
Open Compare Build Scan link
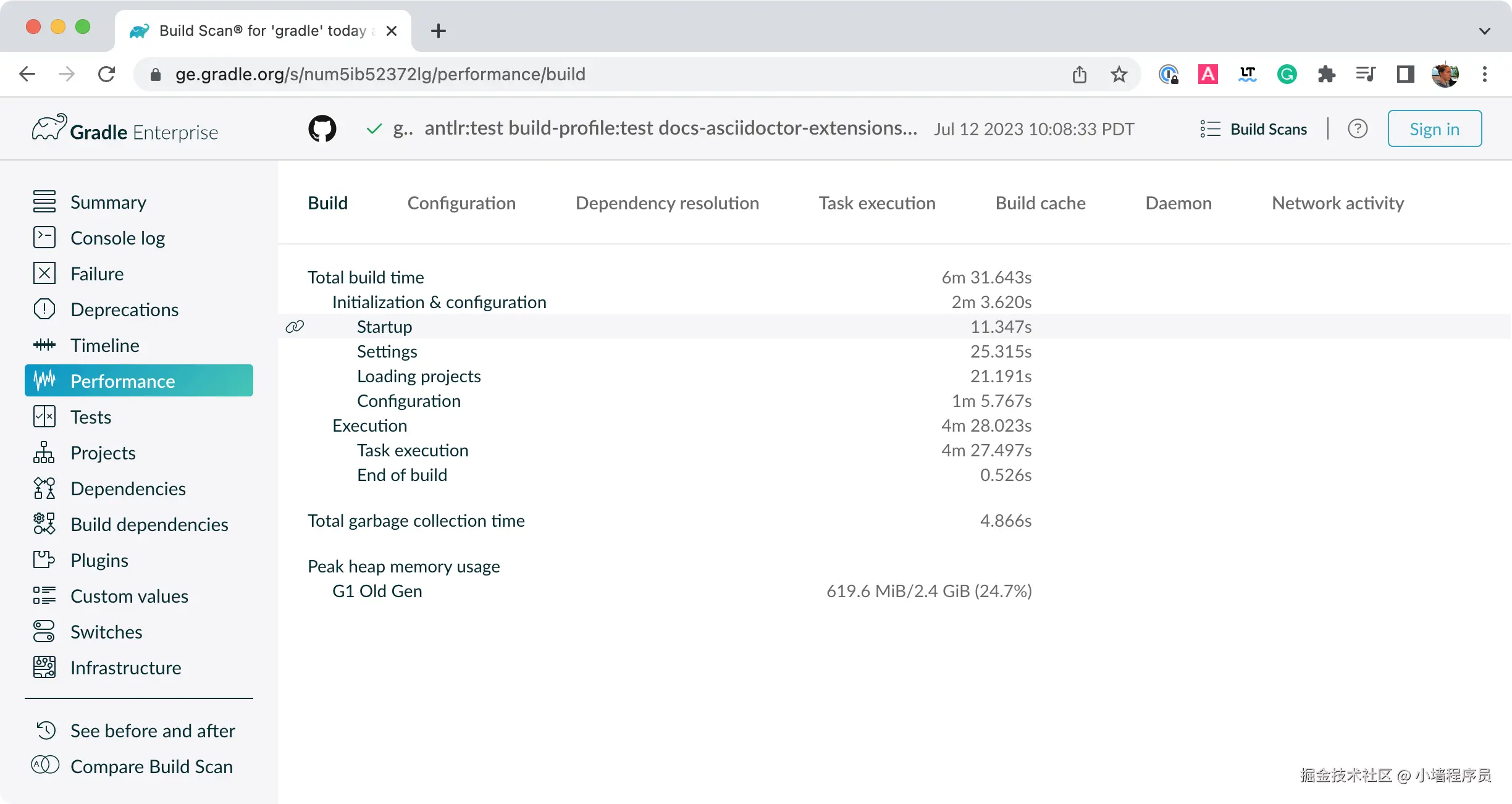[151, 766]
